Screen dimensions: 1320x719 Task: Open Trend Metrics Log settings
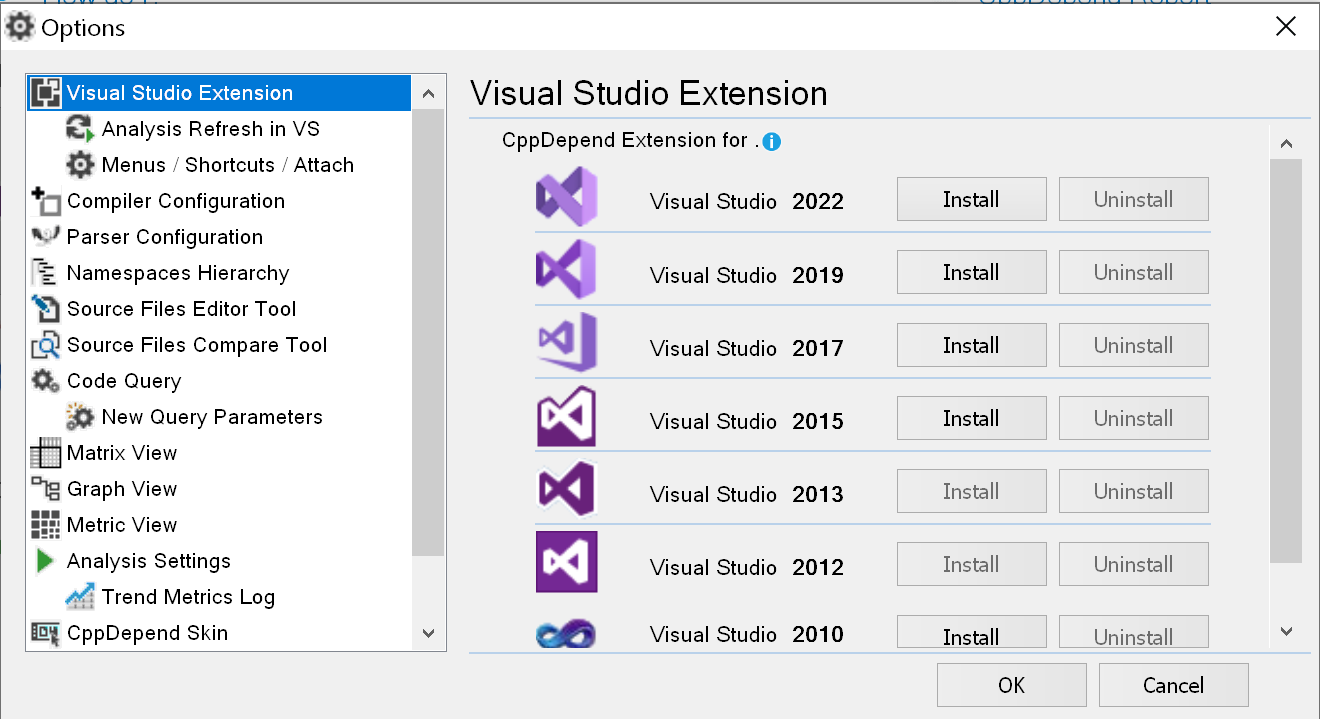coord(188,597)
